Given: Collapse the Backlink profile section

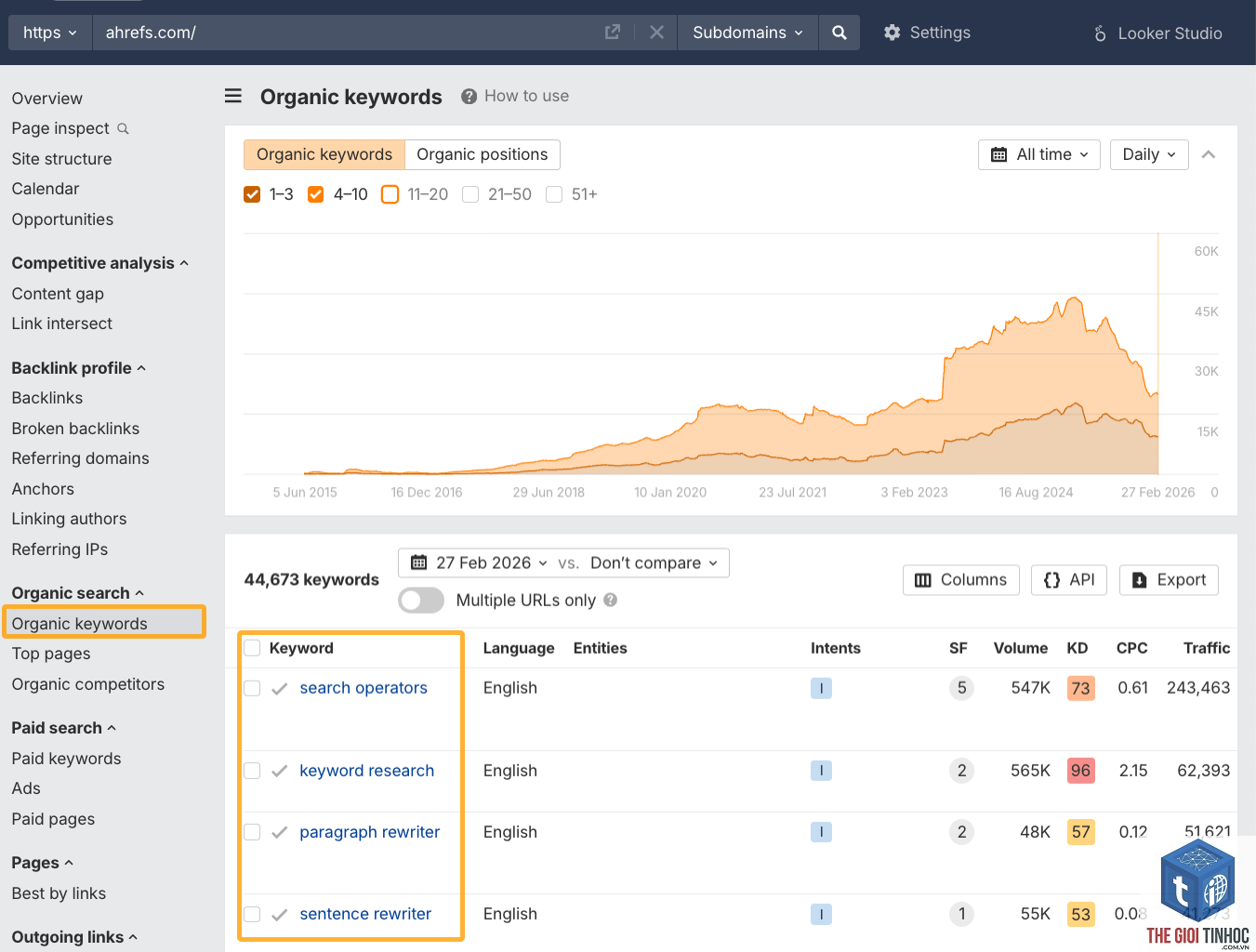Looking at the screenshot, I should click(79, 368).
